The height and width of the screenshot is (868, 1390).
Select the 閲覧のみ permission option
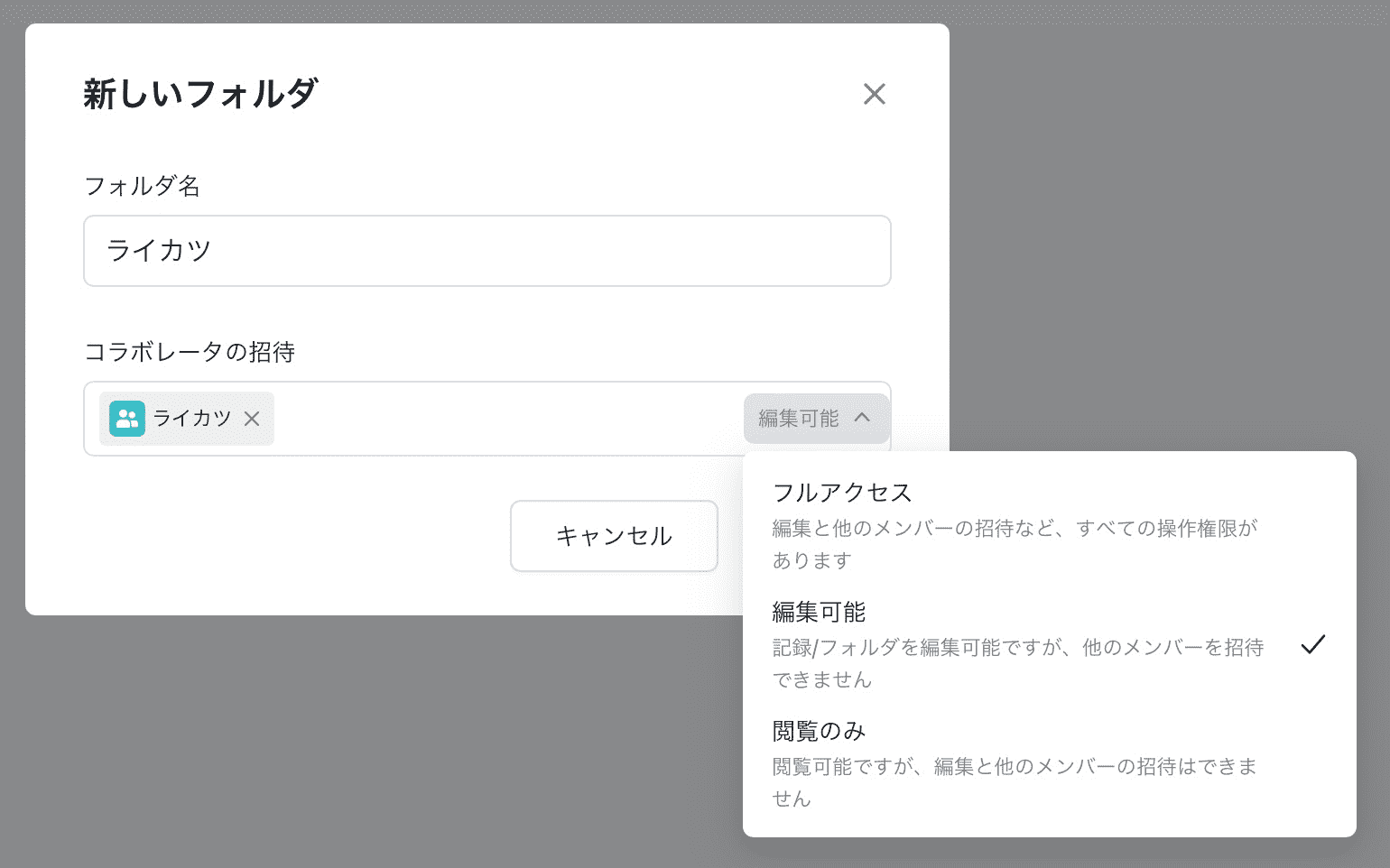click(819, 731)
